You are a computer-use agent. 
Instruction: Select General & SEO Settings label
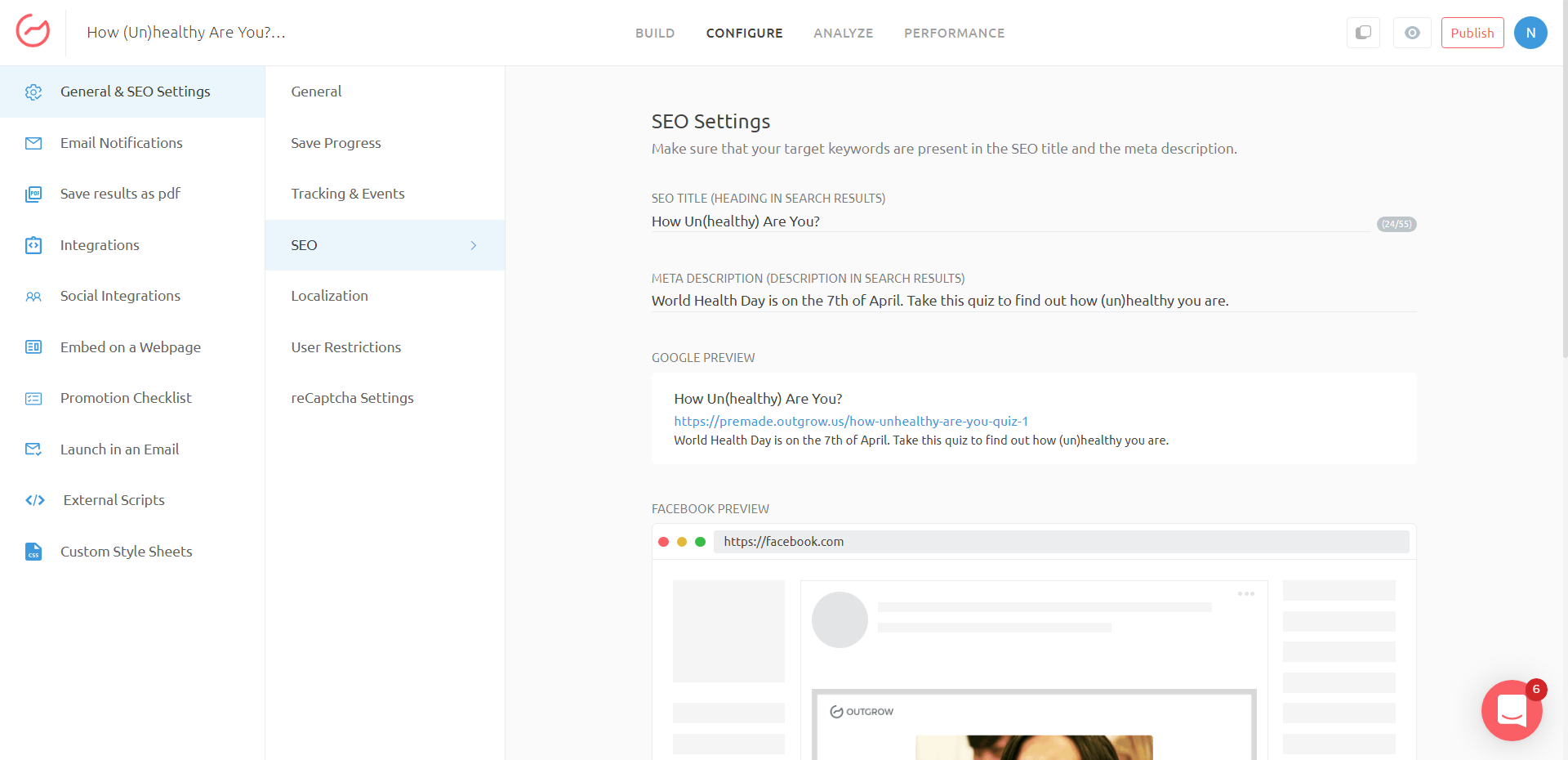[x=135, y=92]
